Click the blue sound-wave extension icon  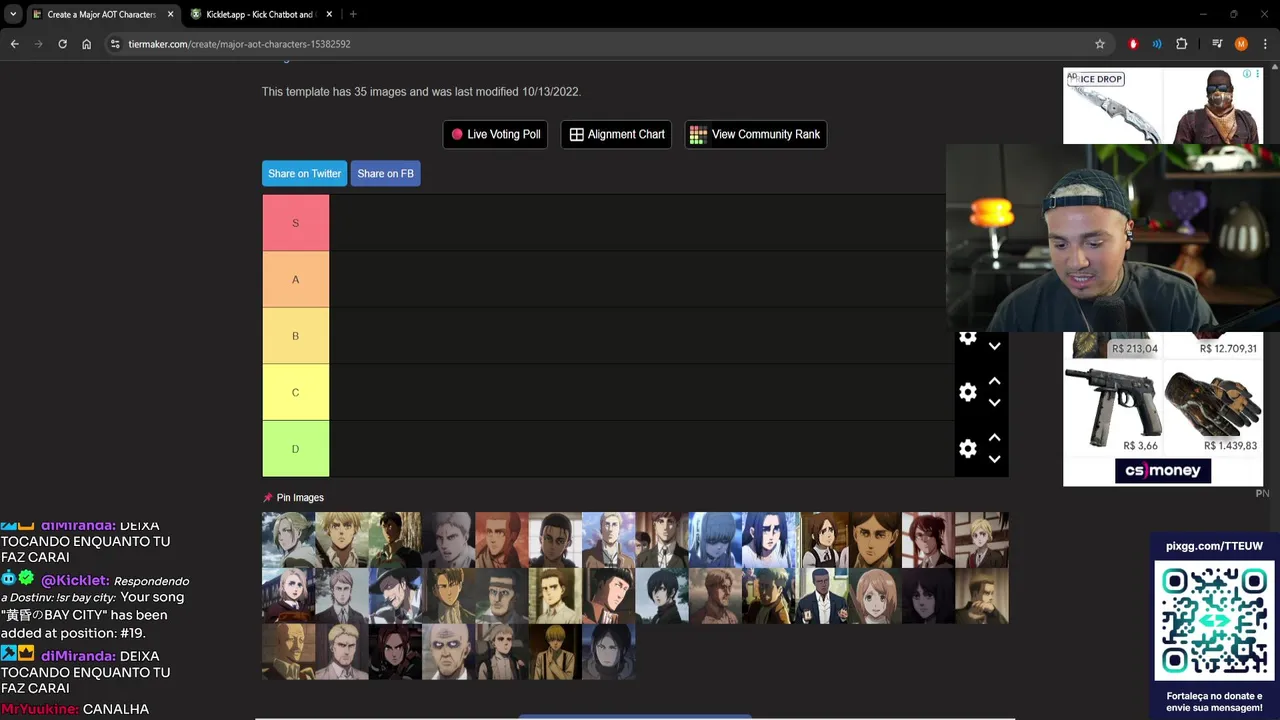tap(1157, 44)
